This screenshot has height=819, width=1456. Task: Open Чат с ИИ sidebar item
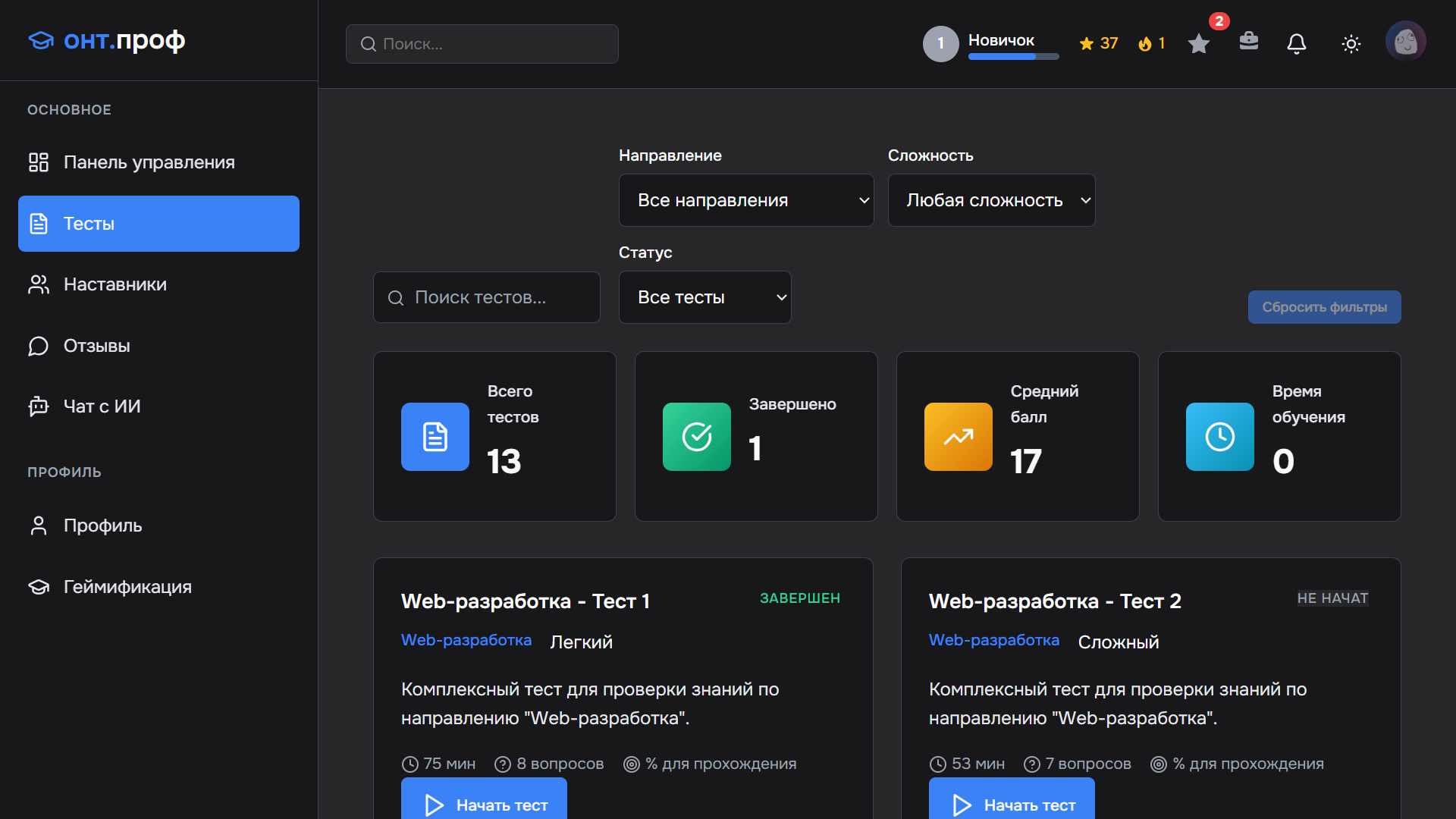(102, 406)
